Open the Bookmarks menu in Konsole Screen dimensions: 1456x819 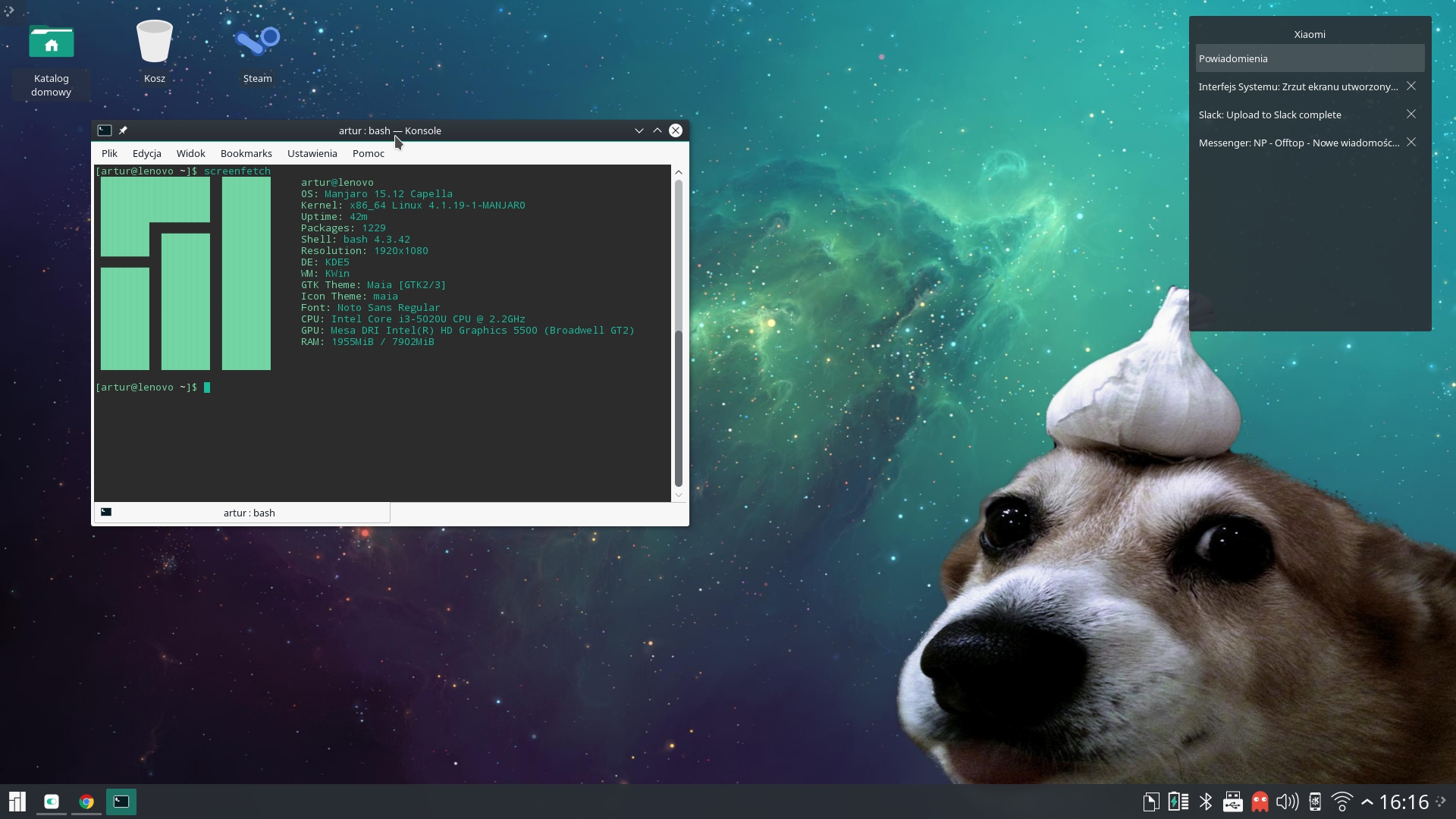pos(246,153)
